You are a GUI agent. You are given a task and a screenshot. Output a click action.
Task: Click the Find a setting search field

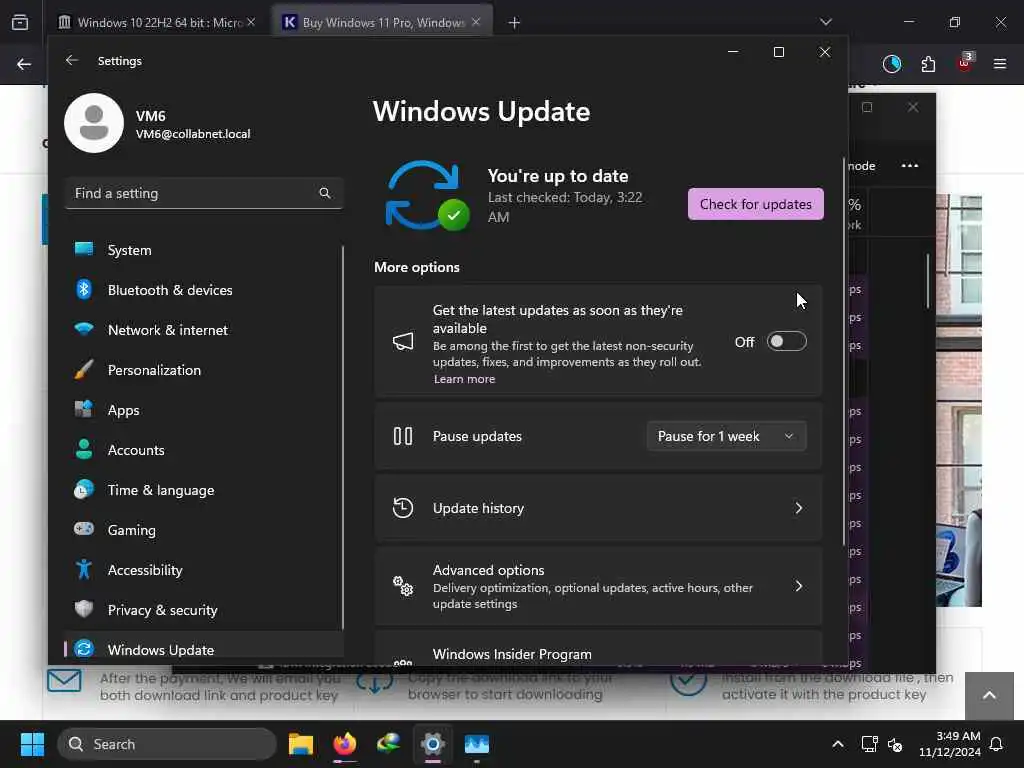coord(204,193)
